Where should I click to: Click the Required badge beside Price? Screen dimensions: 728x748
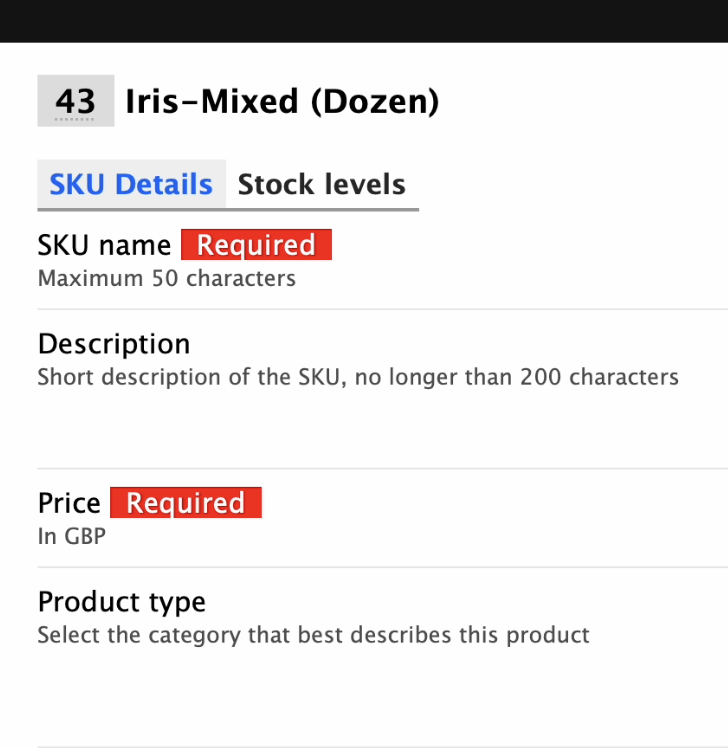(x=186, y=503)
